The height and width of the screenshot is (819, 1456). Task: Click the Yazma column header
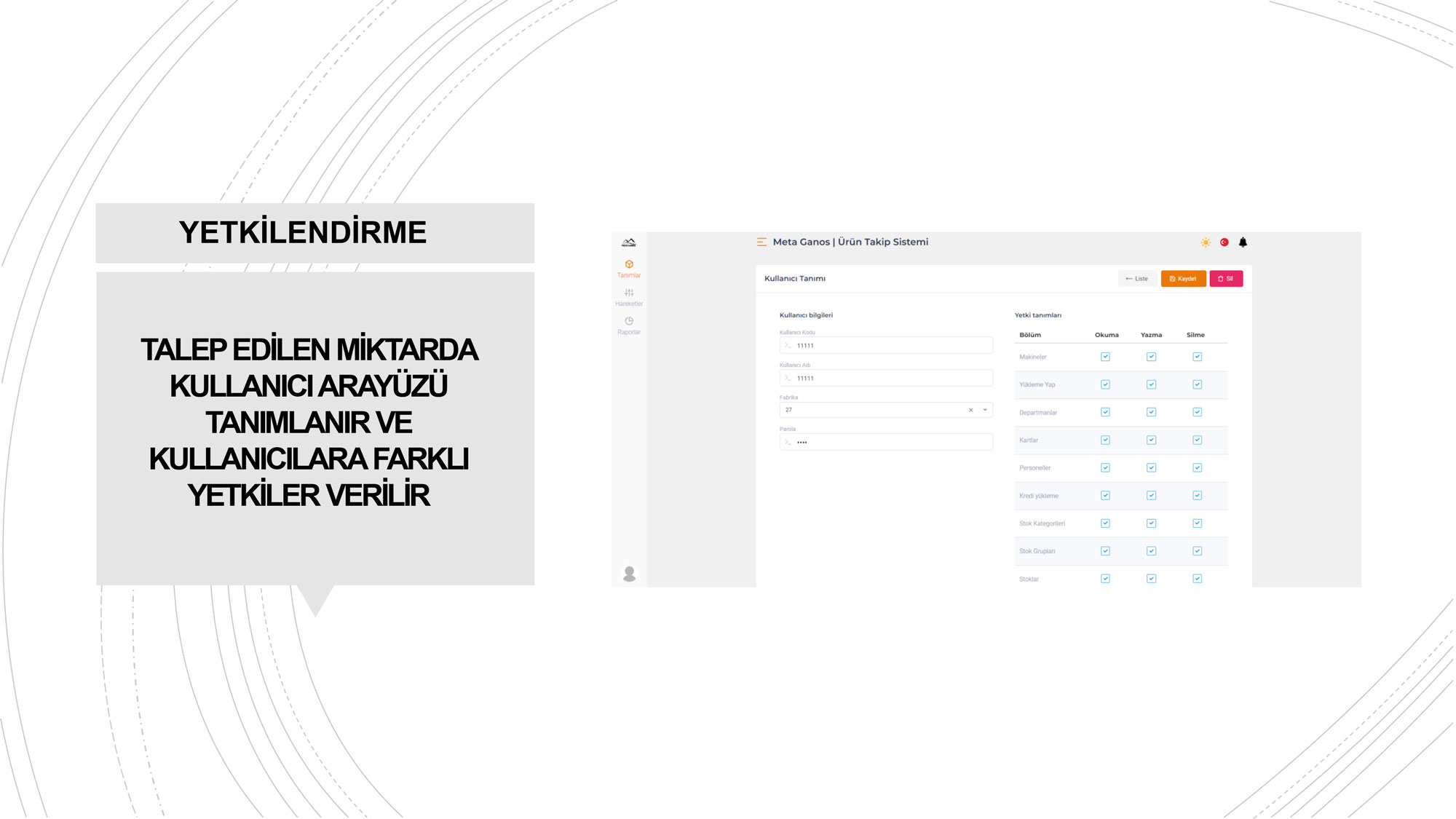pyautogui.click(x=1151, y=335)
